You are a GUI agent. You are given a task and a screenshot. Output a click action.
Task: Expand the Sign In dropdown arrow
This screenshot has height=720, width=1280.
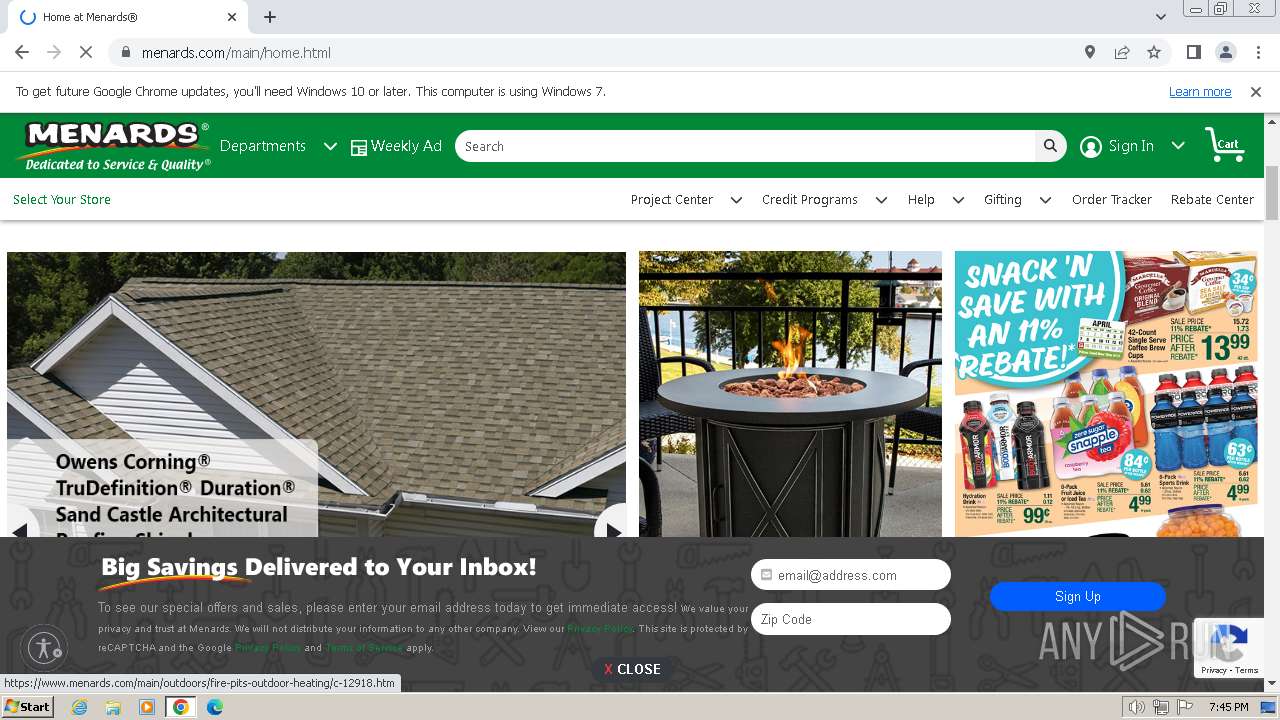click(1178, 146)
